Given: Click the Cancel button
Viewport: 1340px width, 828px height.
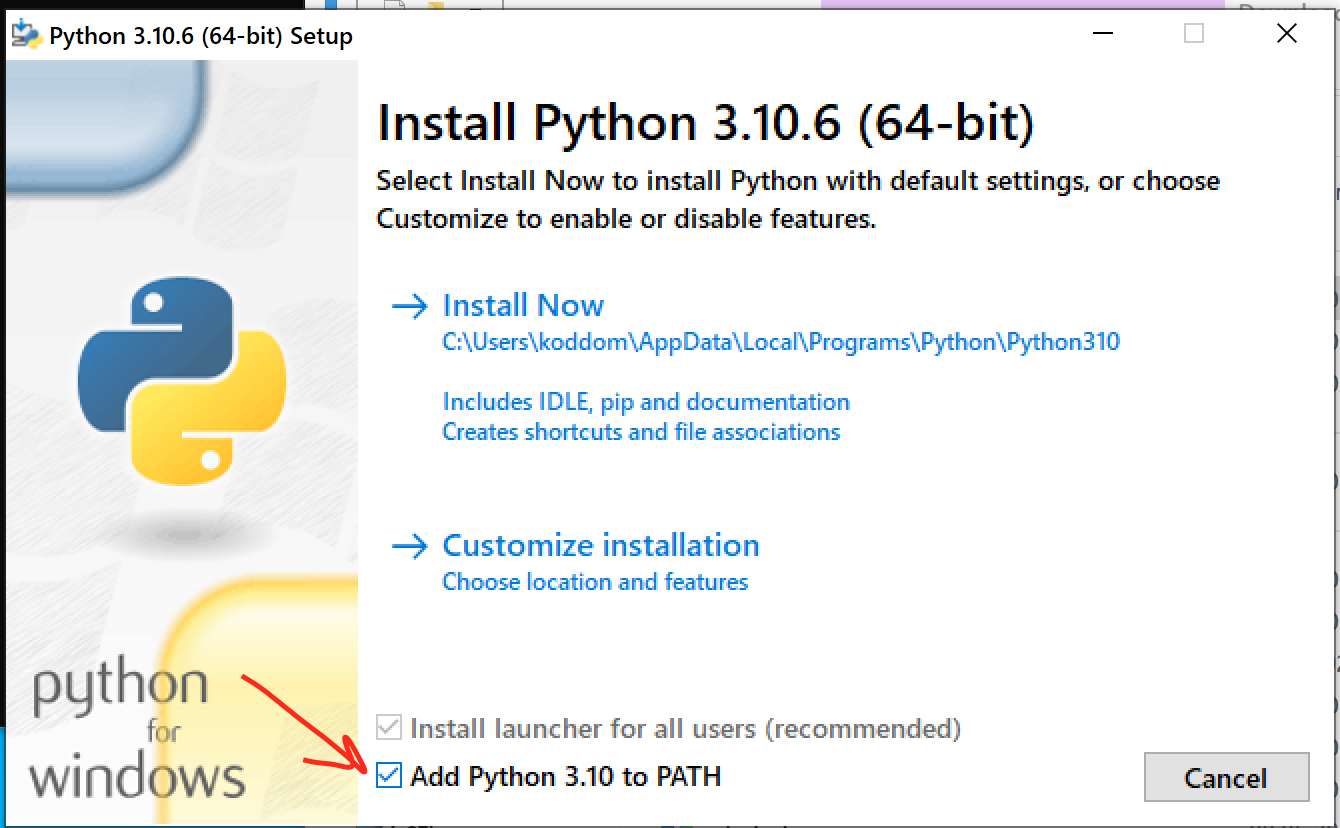Looking at the screenshot, I should 1227,778.
